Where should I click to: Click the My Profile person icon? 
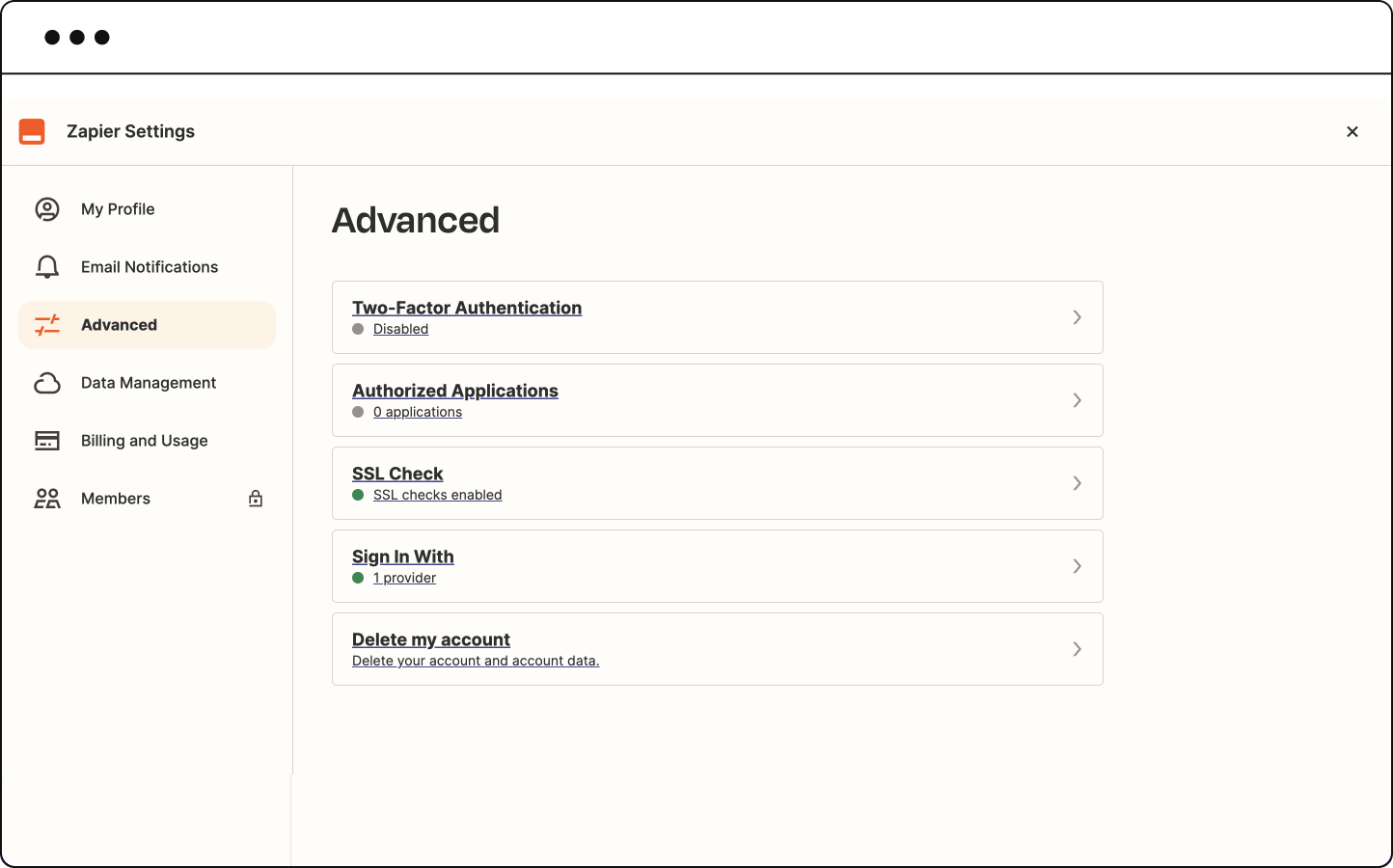pos(47,209)
